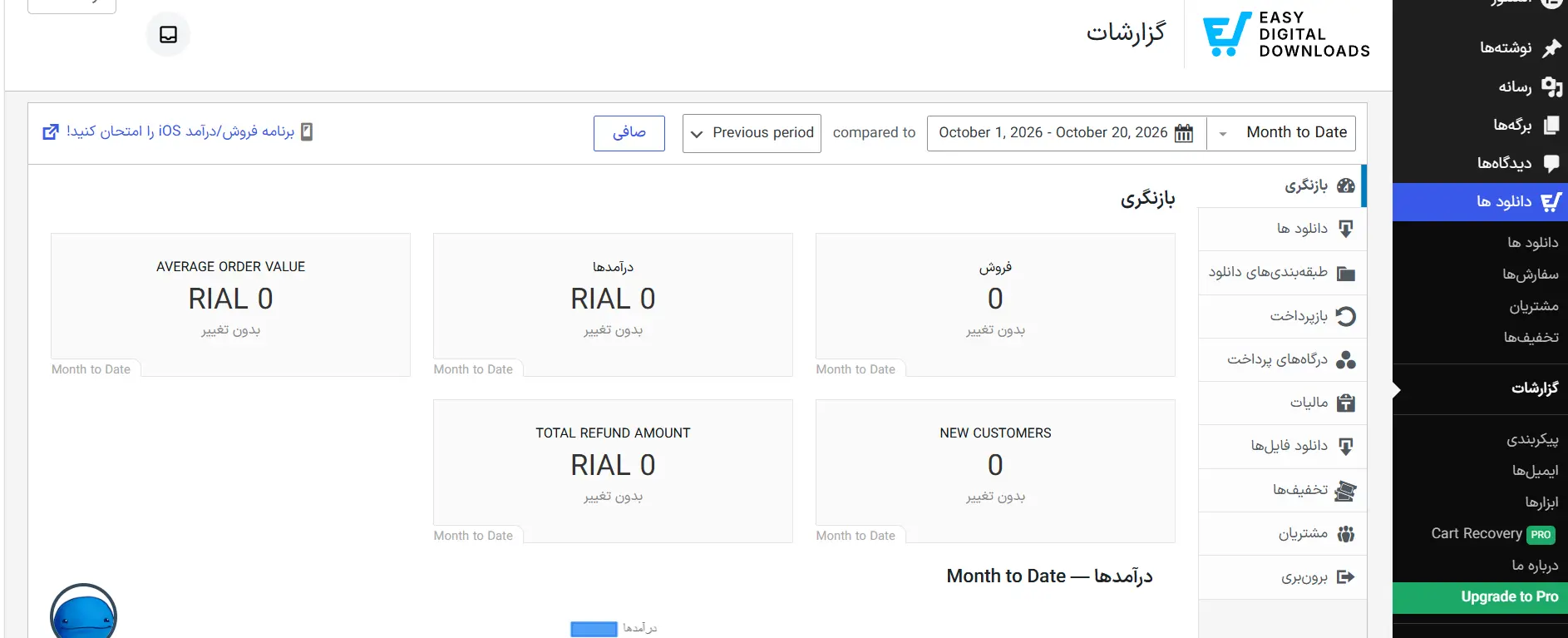This screenshot has height=638, width=1568.
Task: Open درگاه‌های پرداخت gateways icon
Action: 1346,359
